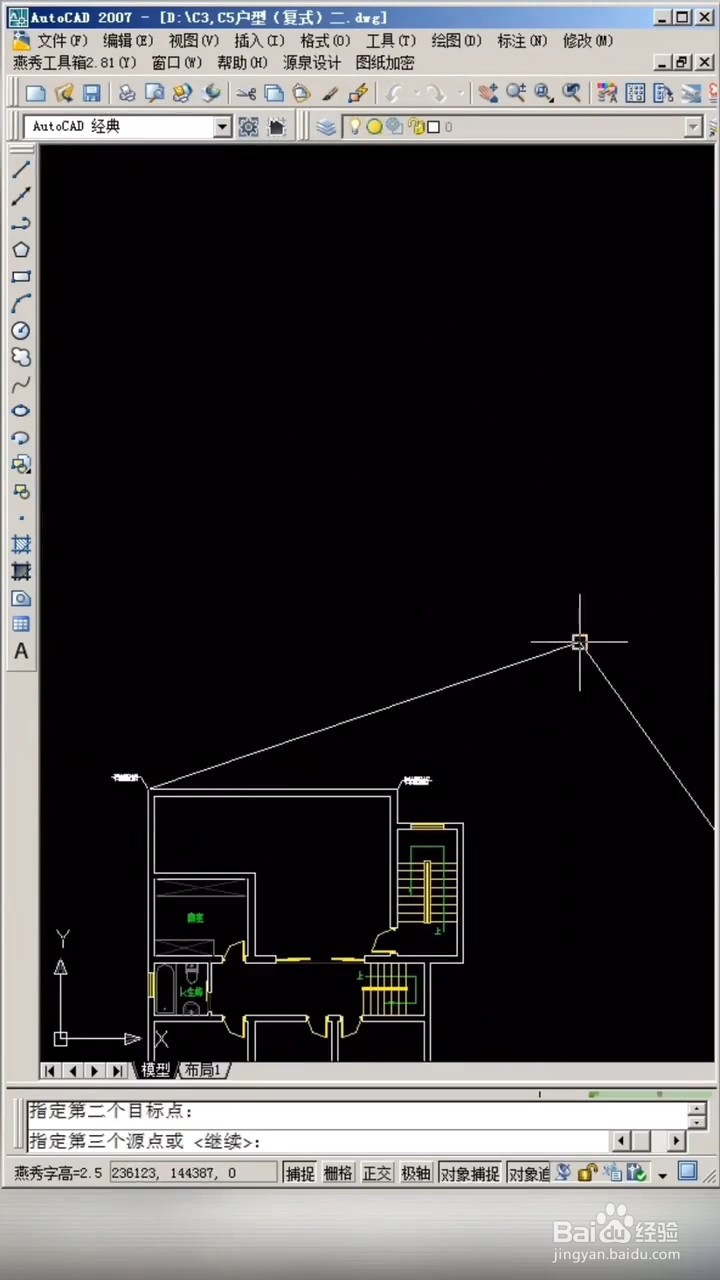Screen dimensions: 720x1280
Task: Toggle the 对象捕捉 object snap button
Action: click(x=470, y=1173)
